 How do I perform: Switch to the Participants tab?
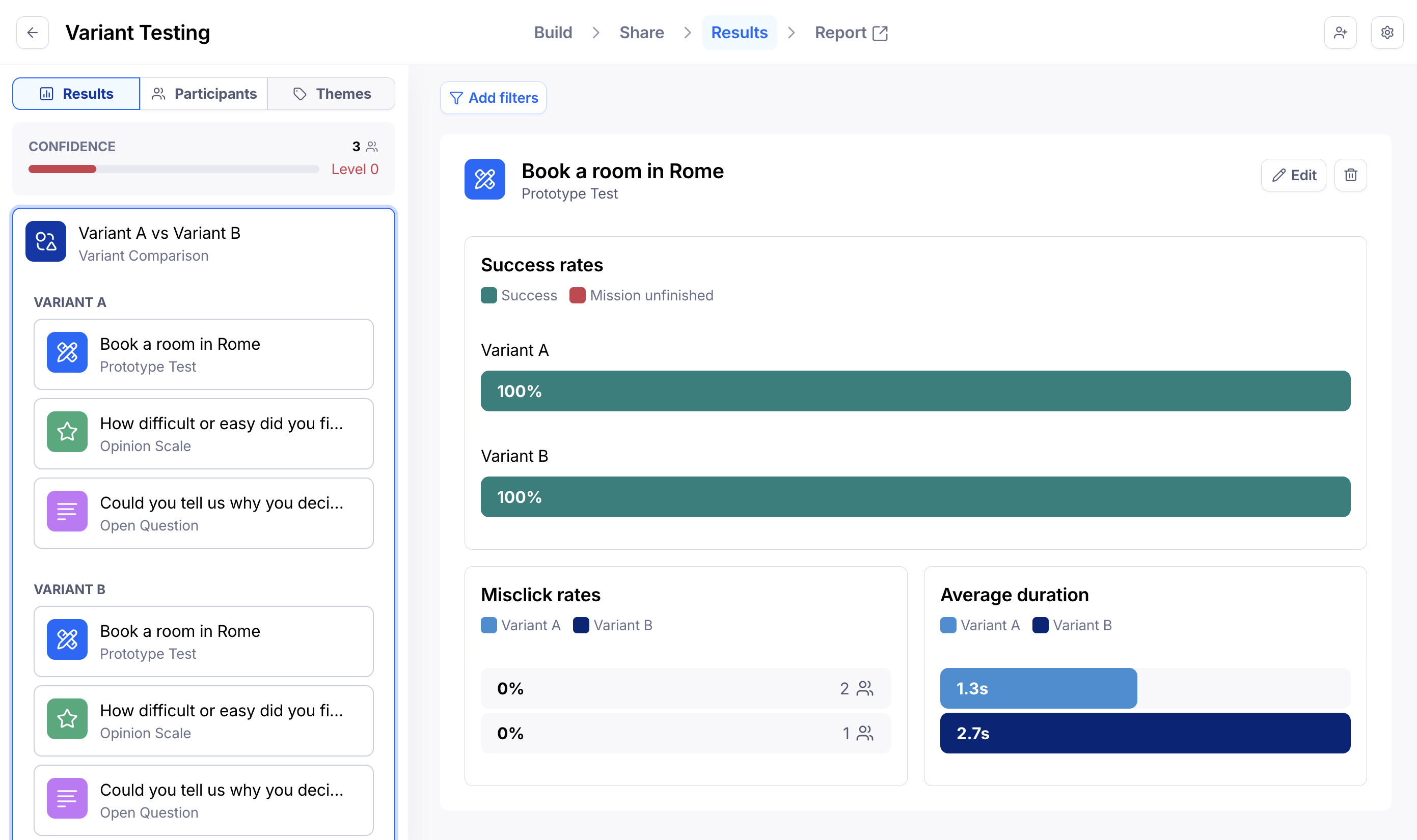pos(204,94)
